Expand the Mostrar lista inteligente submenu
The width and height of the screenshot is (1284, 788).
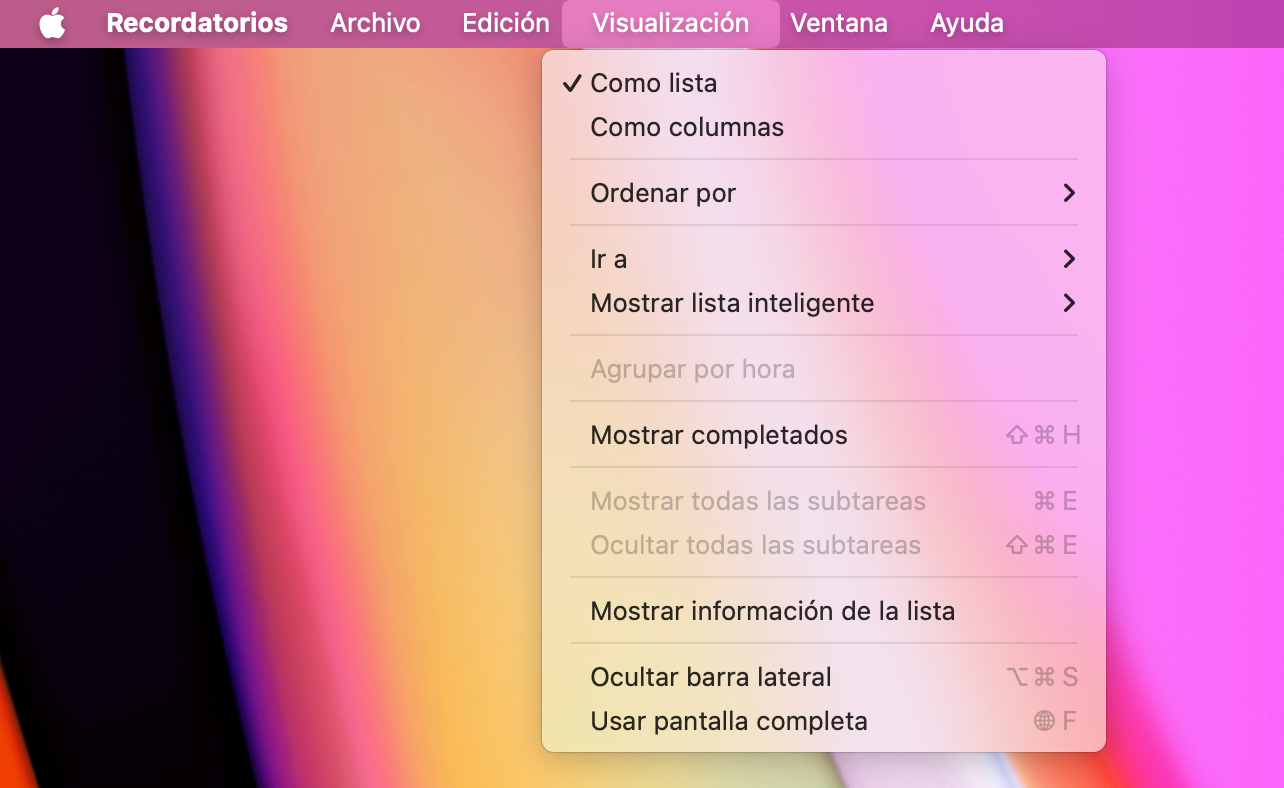pos(733,303)
